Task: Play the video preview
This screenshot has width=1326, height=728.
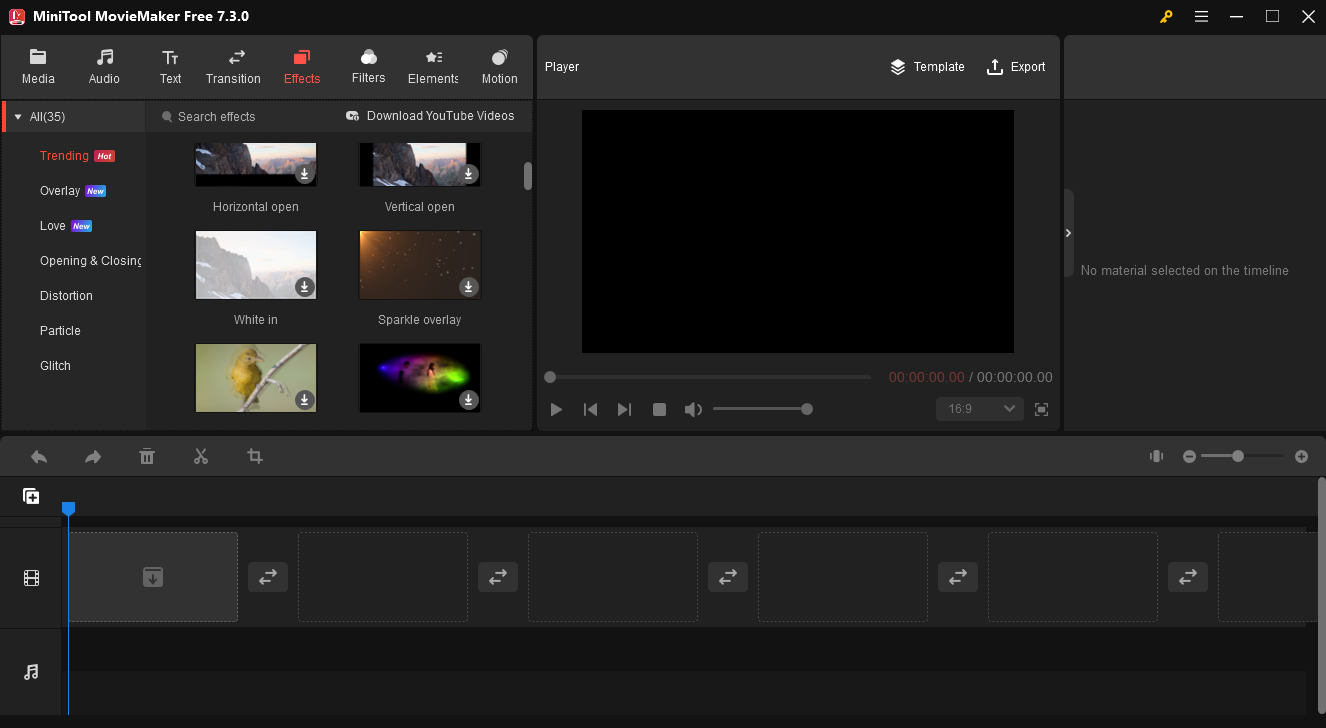Action: pyautogui.click(x=557, y=409)
